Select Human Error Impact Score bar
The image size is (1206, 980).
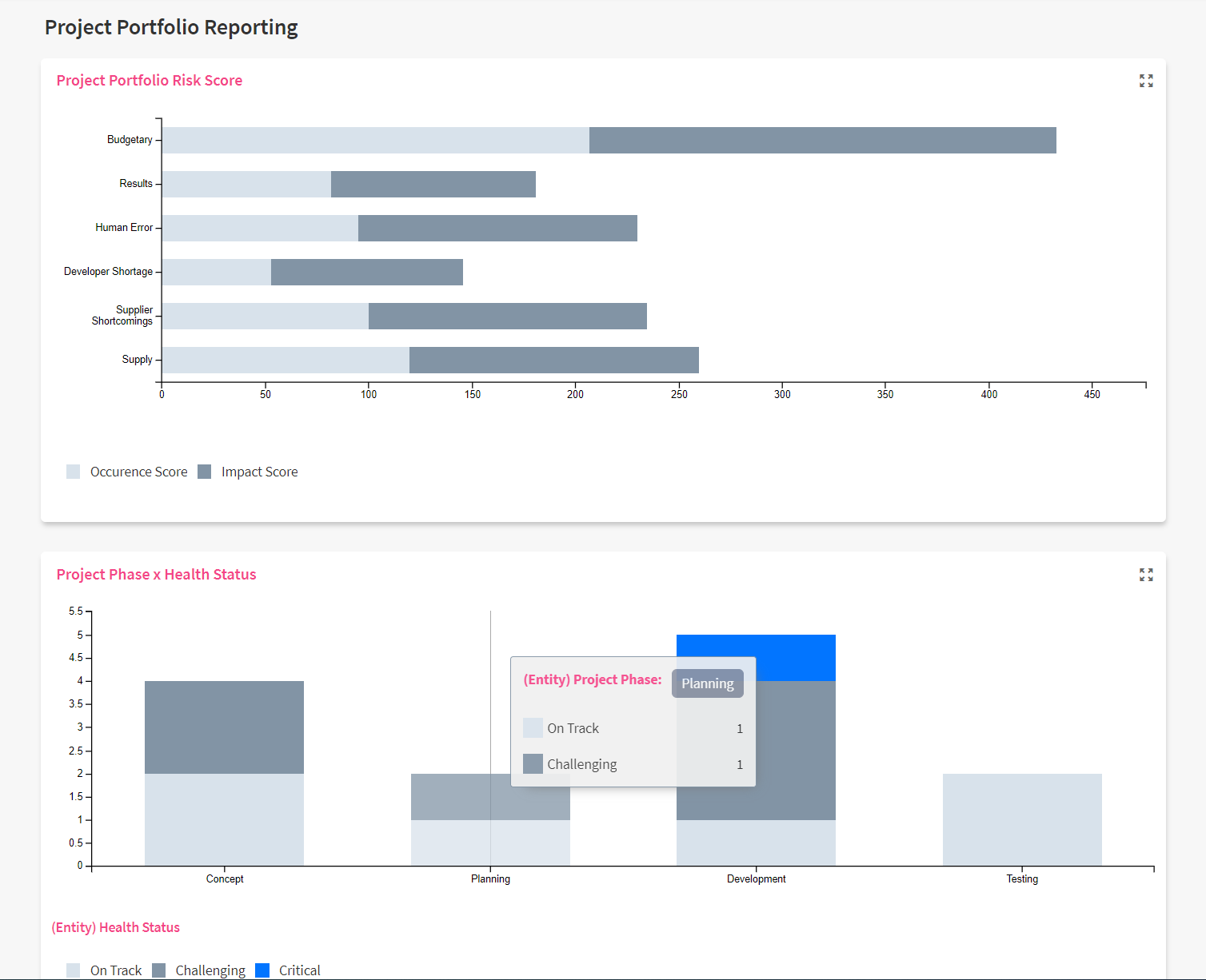[x=497, y=228]
